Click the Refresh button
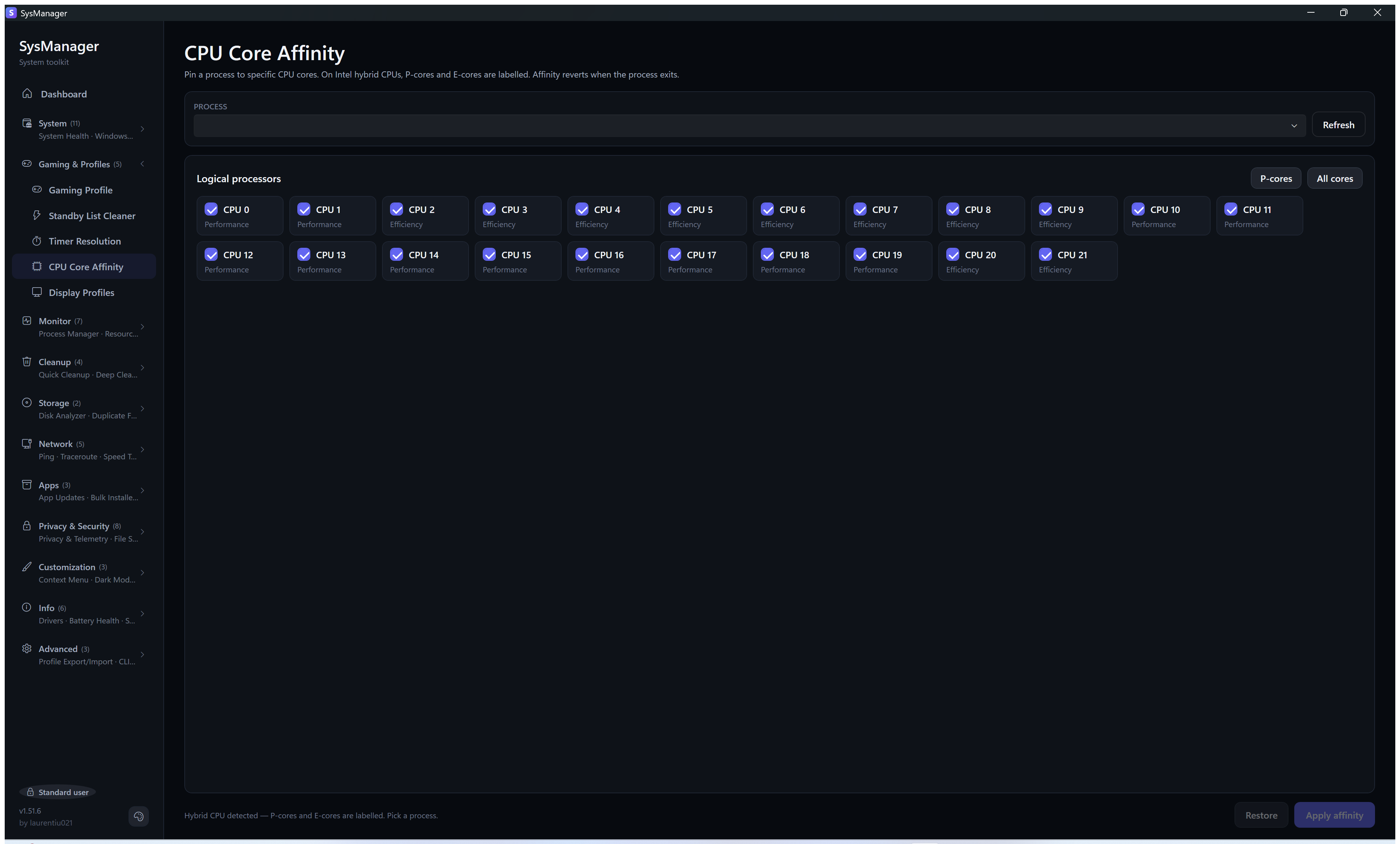 pos(1338,125)
